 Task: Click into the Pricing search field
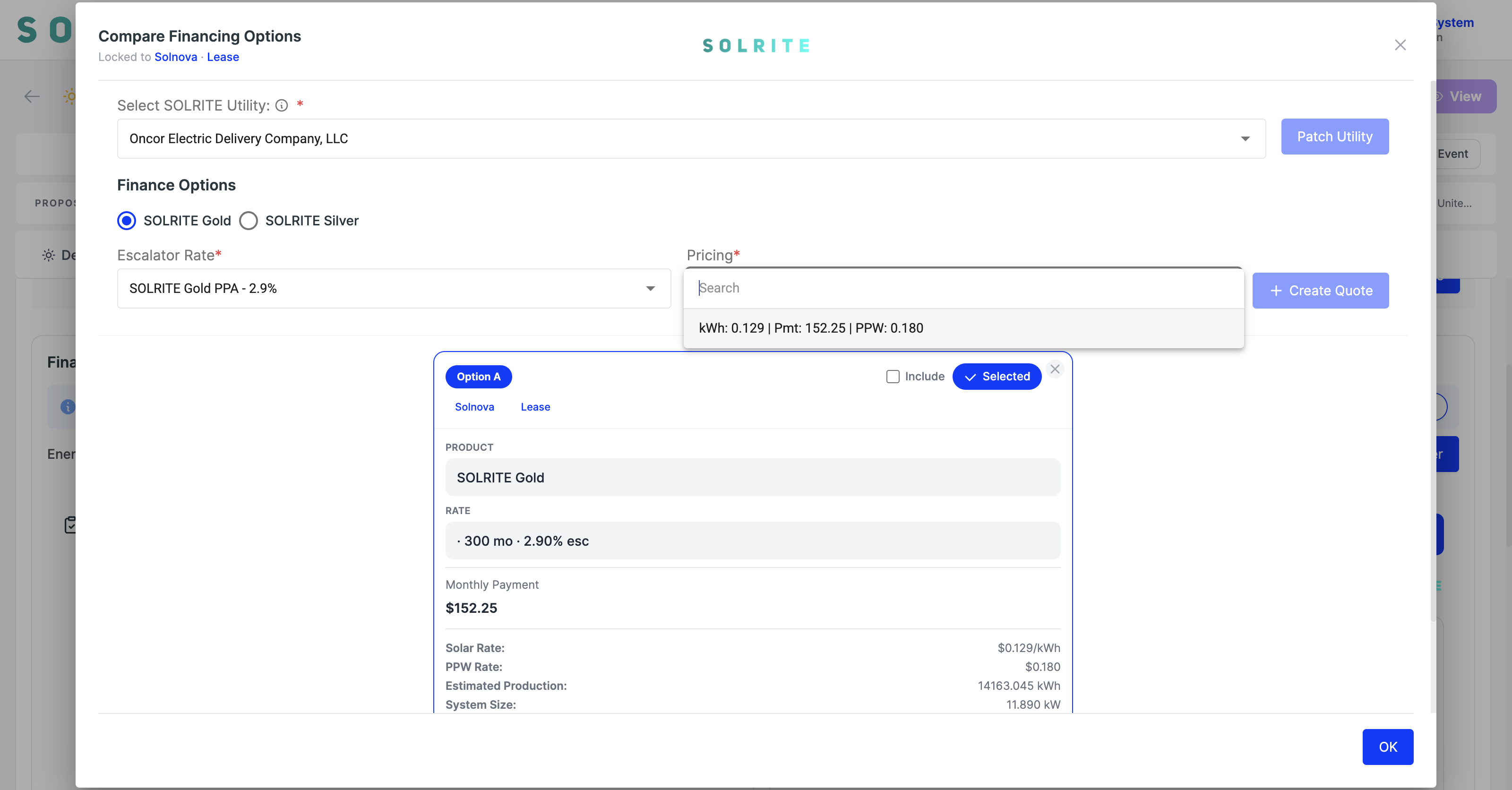coord(963,288)
